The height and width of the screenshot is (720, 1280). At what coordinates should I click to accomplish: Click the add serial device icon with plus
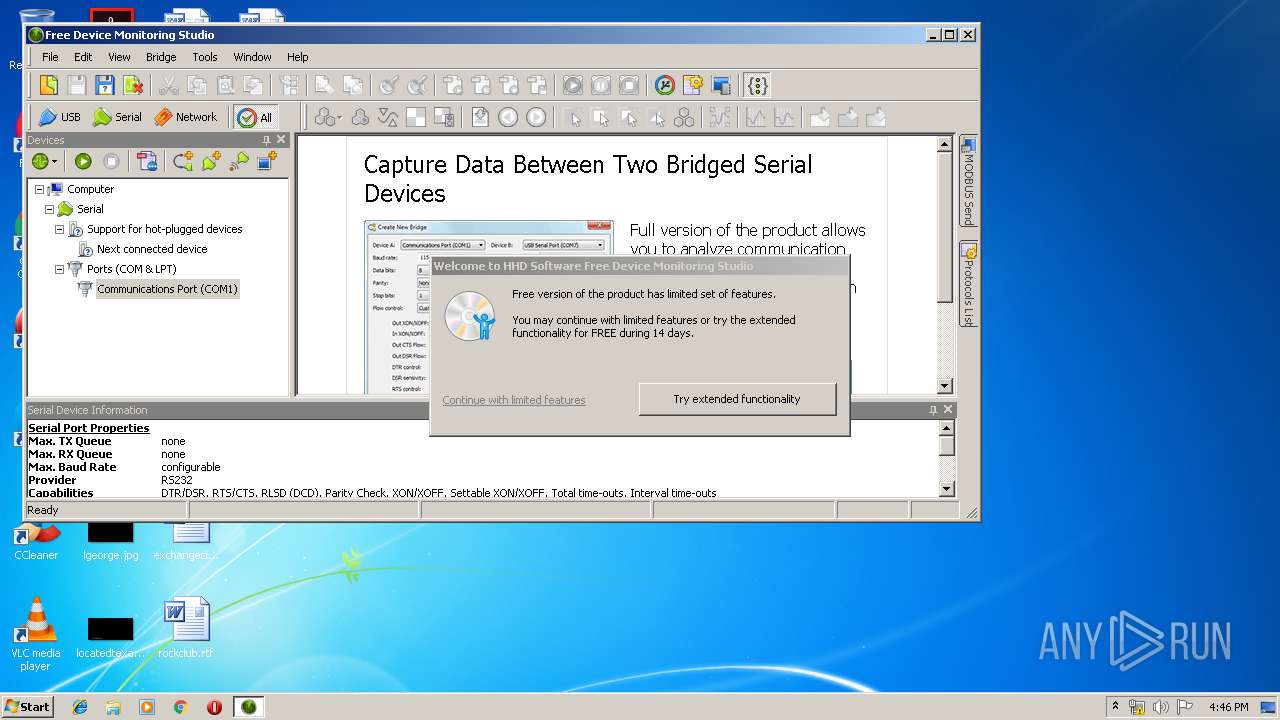point(211,161)
